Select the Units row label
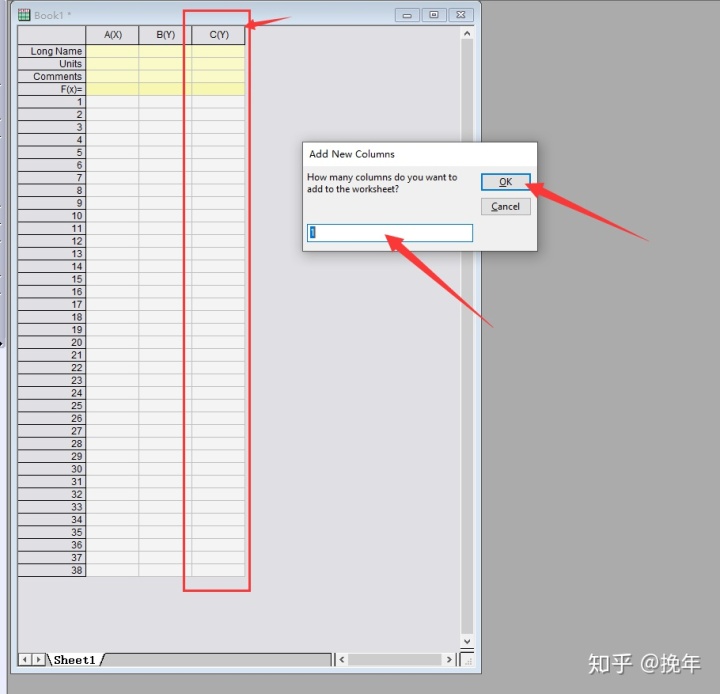Image resolution: width=720 pixels, height=694 pixels. pos(51,64)
